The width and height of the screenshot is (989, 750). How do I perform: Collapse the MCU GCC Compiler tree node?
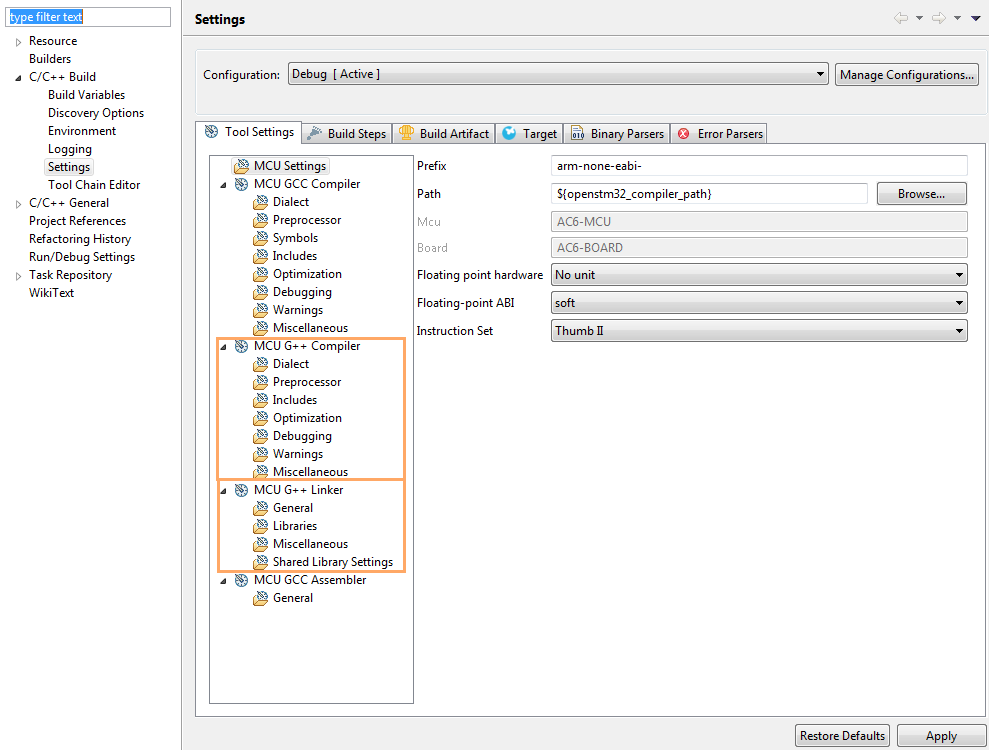click(223, 185)
